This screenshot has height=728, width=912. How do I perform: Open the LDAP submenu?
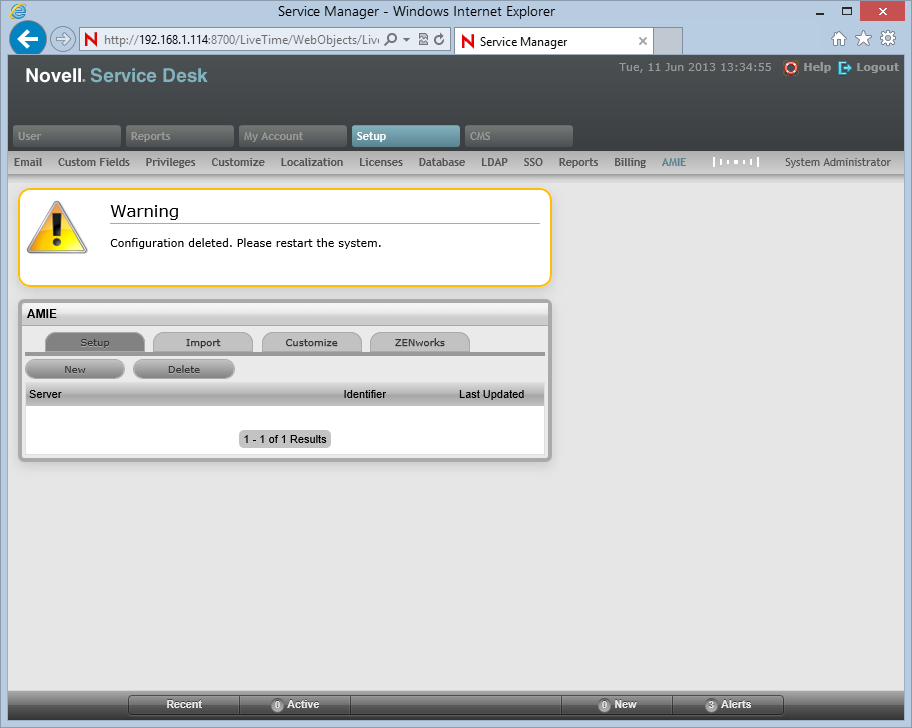click(494, 162)
